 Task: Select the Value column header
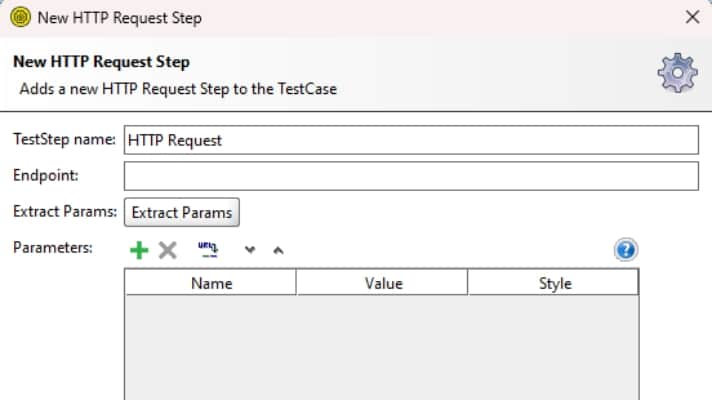coord(382,283)
